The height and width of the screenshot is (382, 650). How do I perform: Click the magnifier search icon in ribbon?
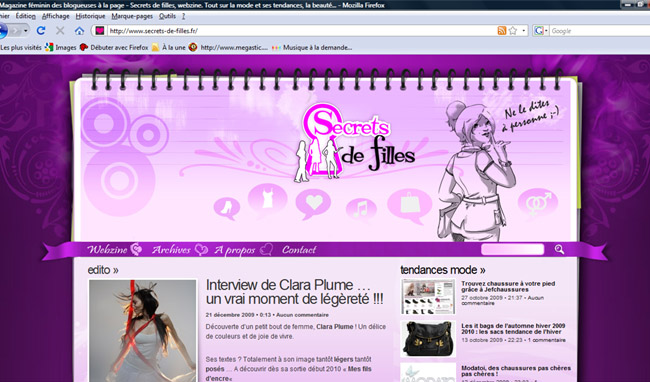coord(559,249)
